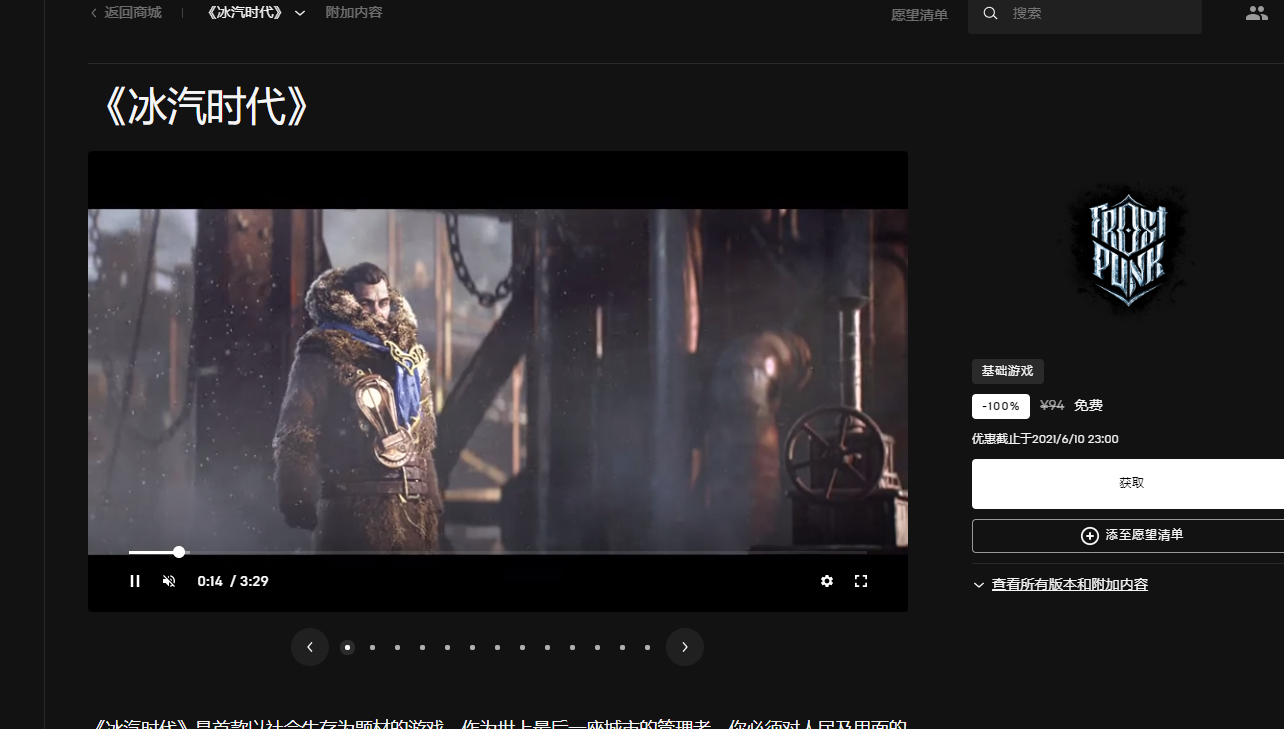Click the Frostpunk logo image

(1128, 250)
